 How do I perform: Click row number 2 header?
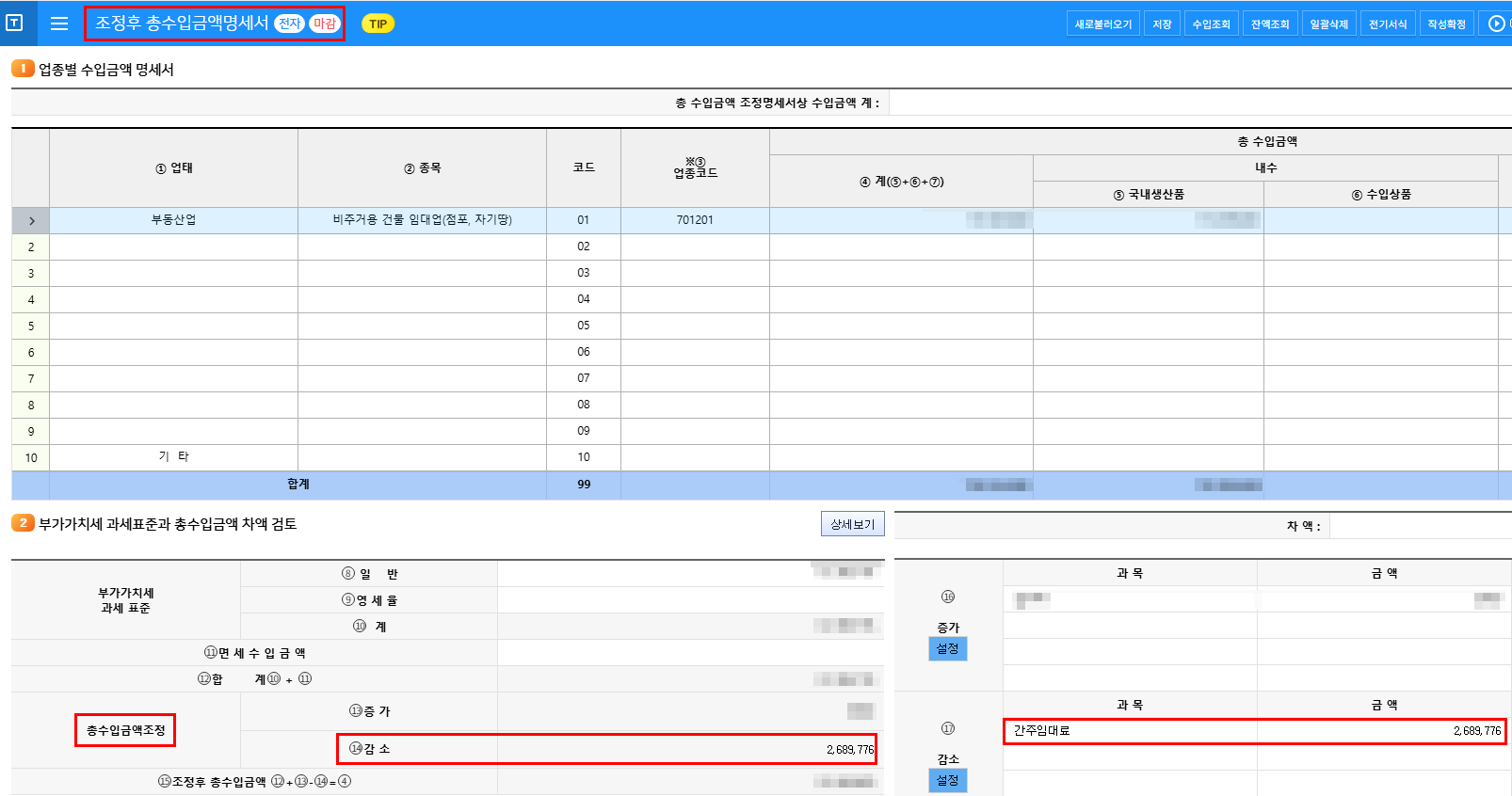coord(31,247)
